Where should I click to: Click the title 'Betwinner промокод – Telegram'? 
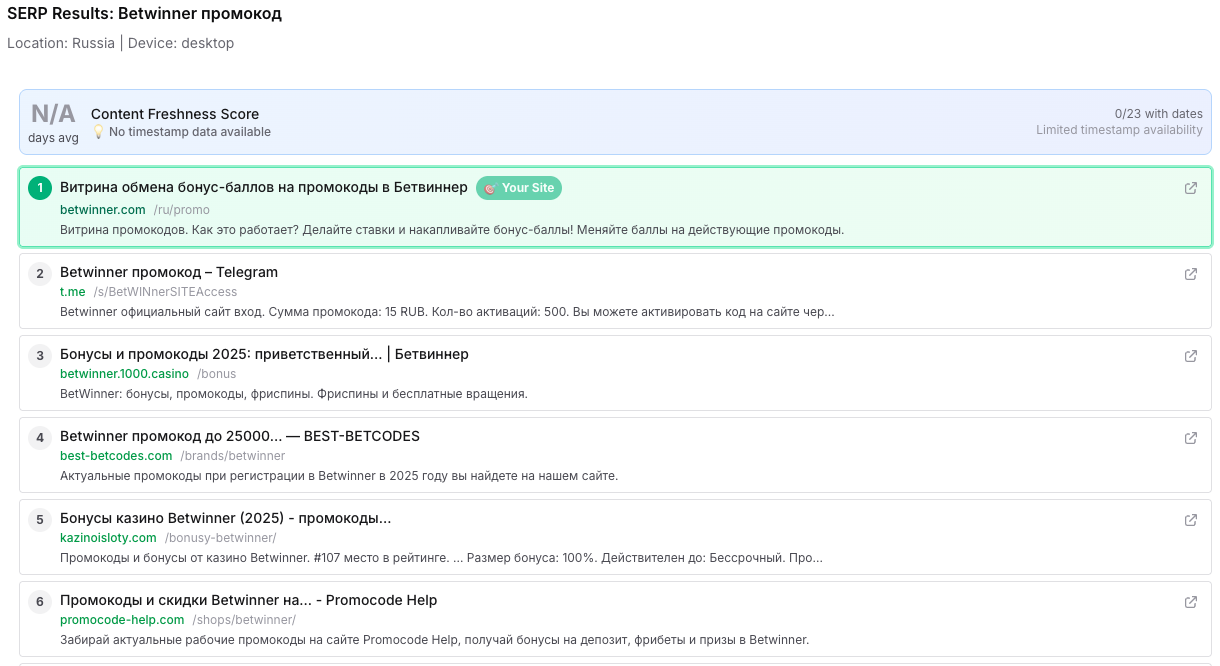click(x=170, y=272)
